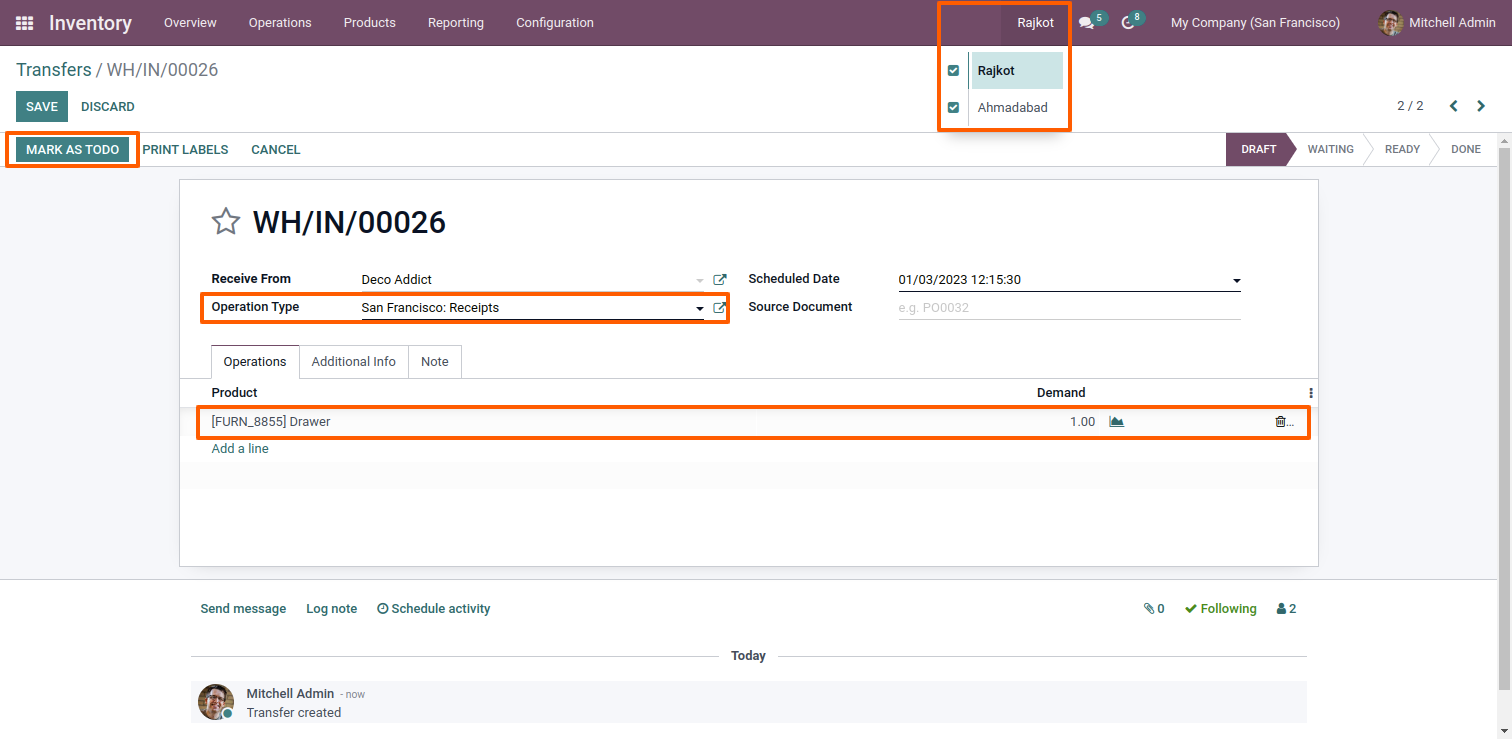Open external link for Operation Type
This screenshot has height=739, width=1512.
pyautogui.click(x=719, y=308)
